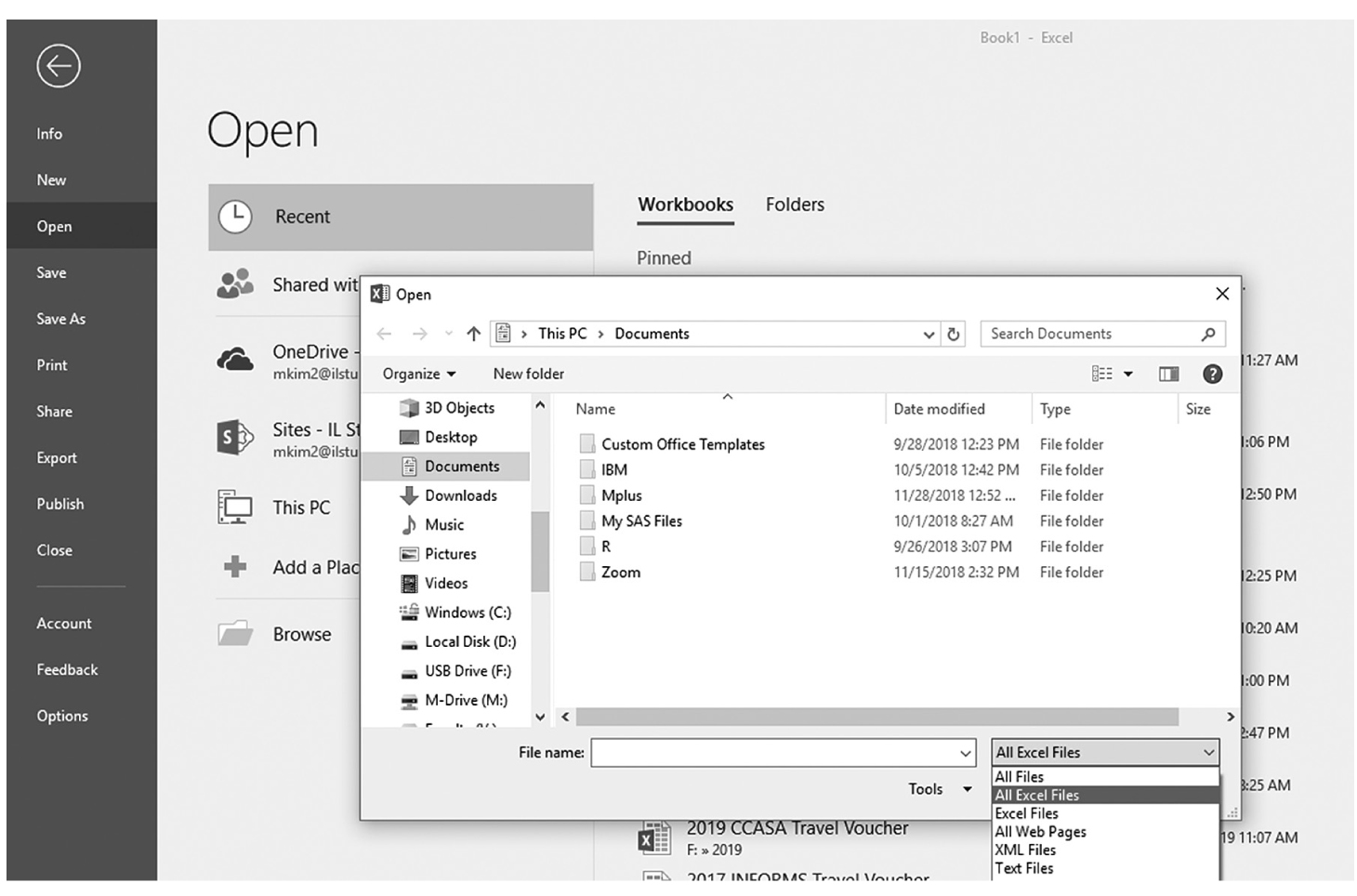Open dialog help question mark icon
The image size is (1357, 896).
1212,374
